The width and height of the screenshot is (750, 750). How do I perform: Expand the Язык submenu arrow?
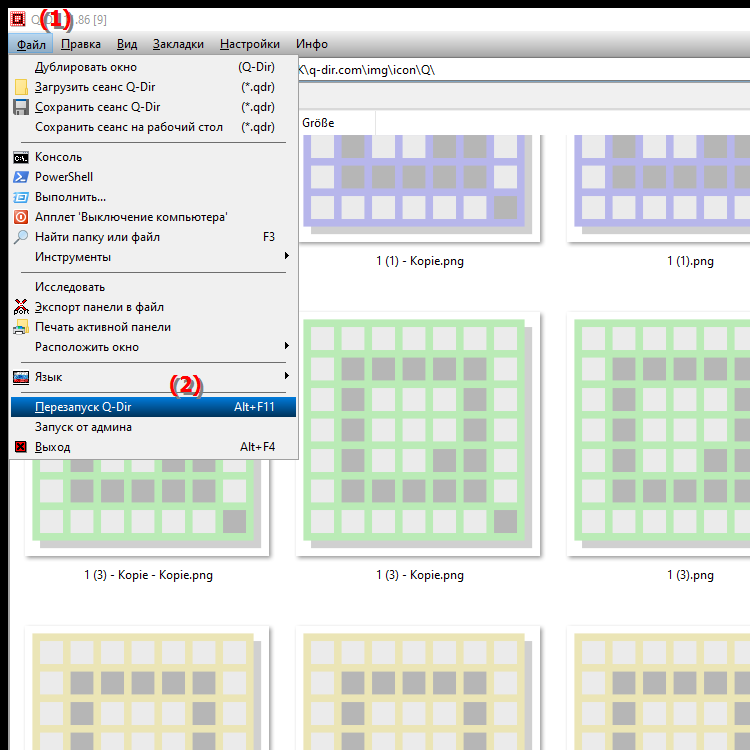[x=287, y=376]
